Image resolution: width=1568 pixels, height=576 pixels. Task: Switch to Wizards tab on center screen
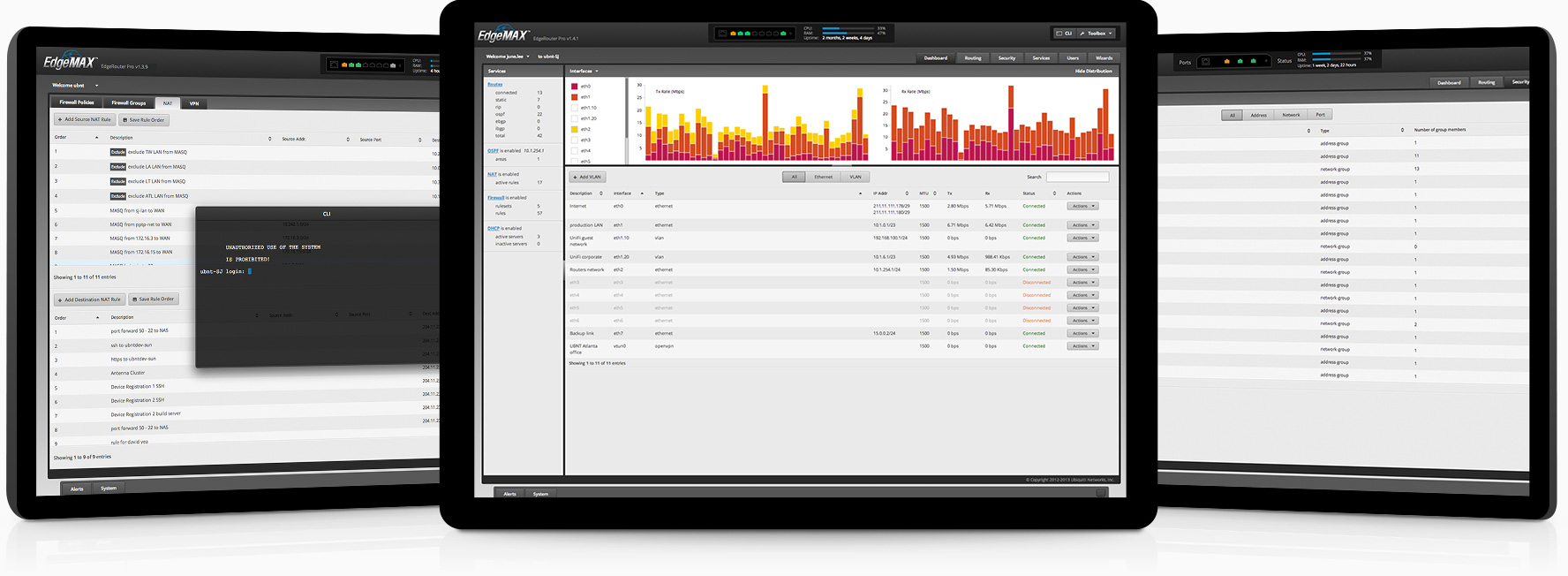pos(1104,58)
